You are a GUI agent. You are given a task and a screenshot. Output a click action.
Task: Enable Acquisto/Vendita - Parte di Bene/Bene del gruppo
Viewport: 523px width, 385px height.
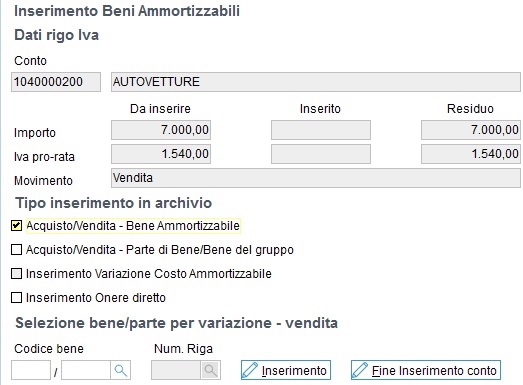[16, 250]
